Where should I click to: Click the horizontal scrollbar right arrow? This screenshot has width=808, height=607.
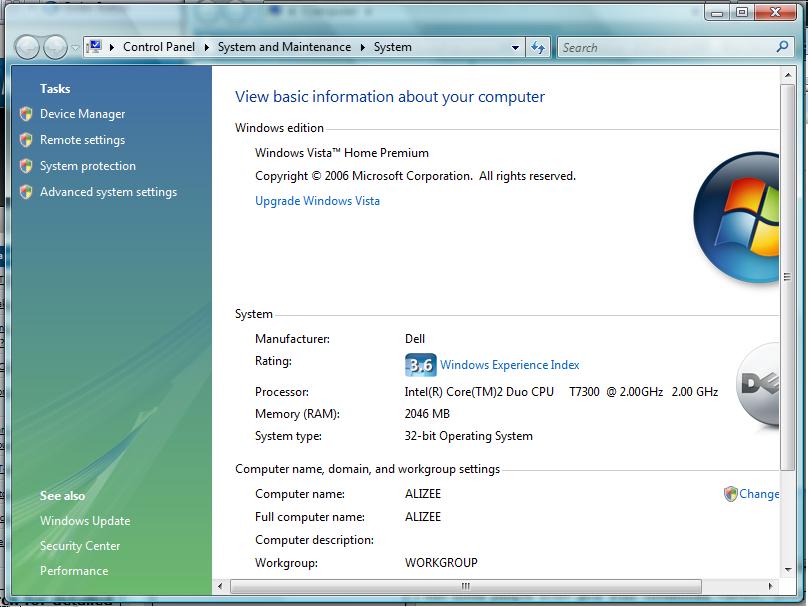tap(771, 586)
